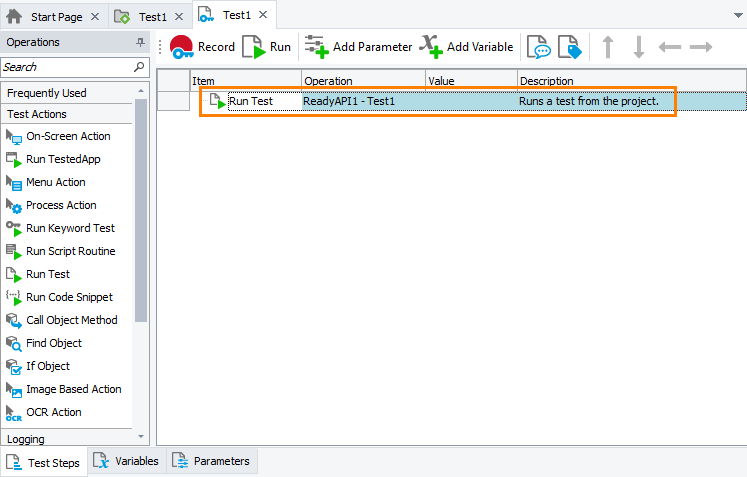Viewport: 747px width, 477px height.
Task: Click the left arrow icon in toolbar
Action: pos(670,47)
